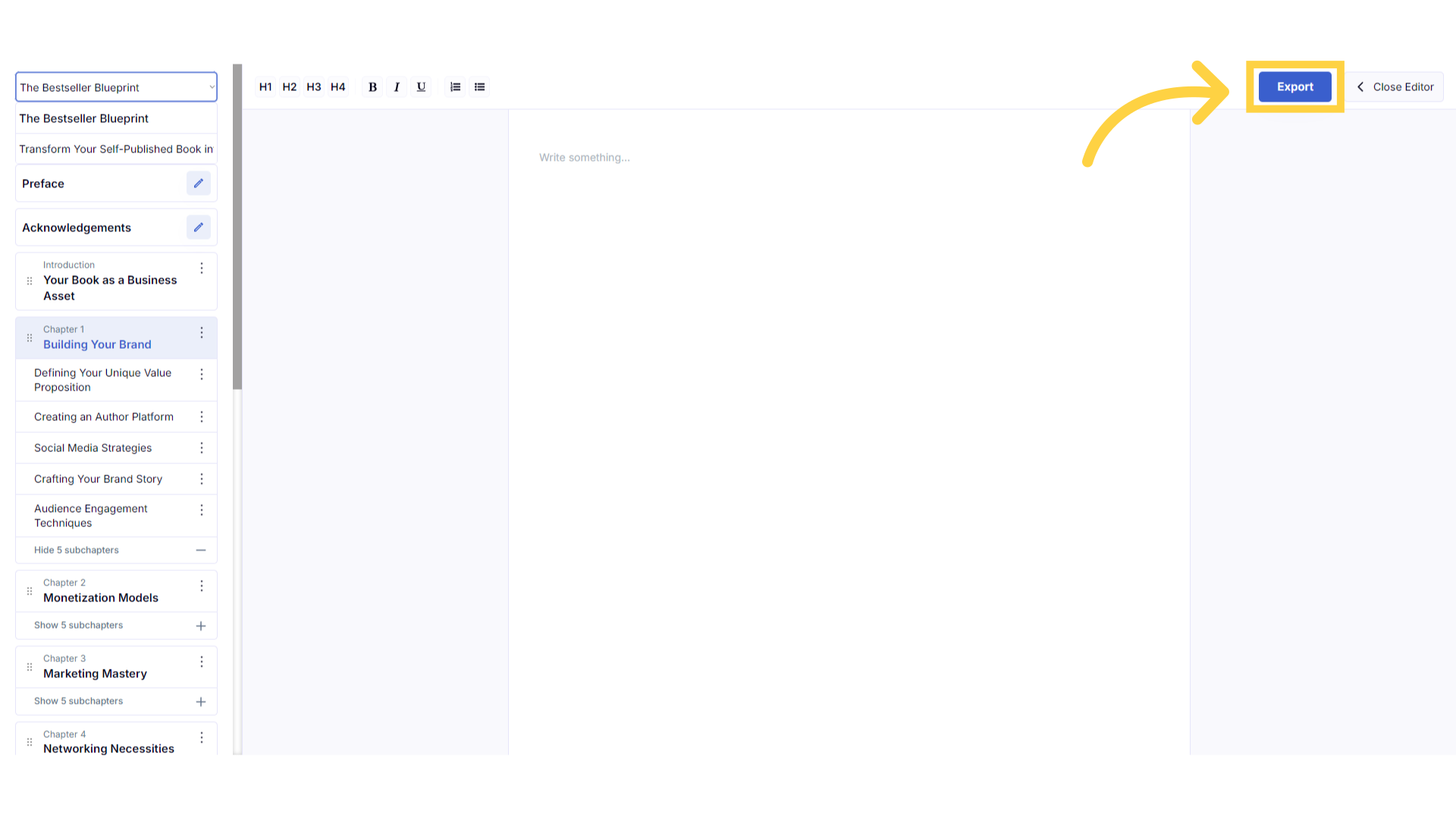Viewport: 1456px width, 819px height.
Task: Grab the drag handle for Chapter 2
Action: coord(30,591)
